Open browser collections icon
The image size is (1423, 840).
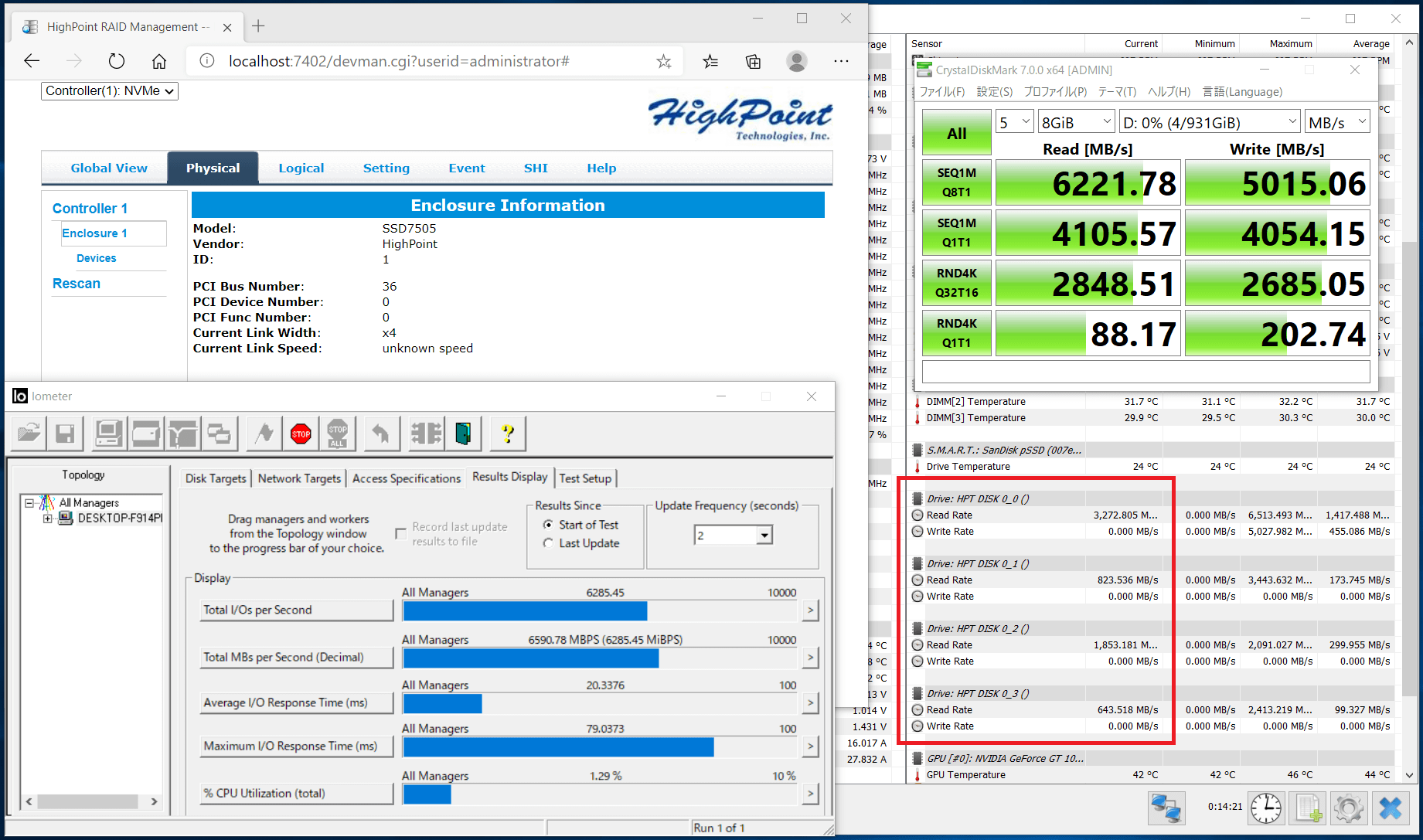pyautogui.click(x=754, y=61)
